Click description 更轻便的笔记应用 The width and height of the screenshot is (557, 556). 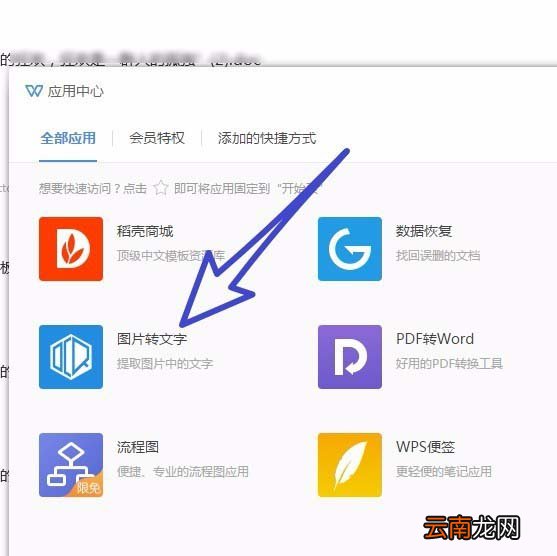coord(444,471)
